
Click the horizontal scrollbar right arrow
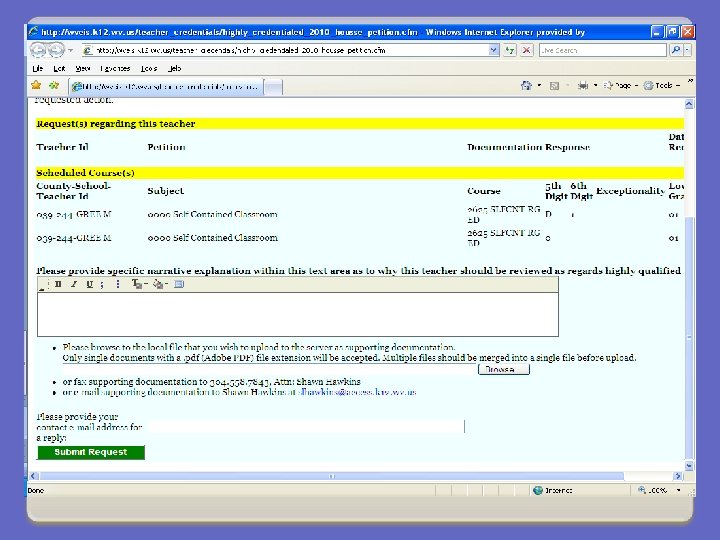pos(678,476)
